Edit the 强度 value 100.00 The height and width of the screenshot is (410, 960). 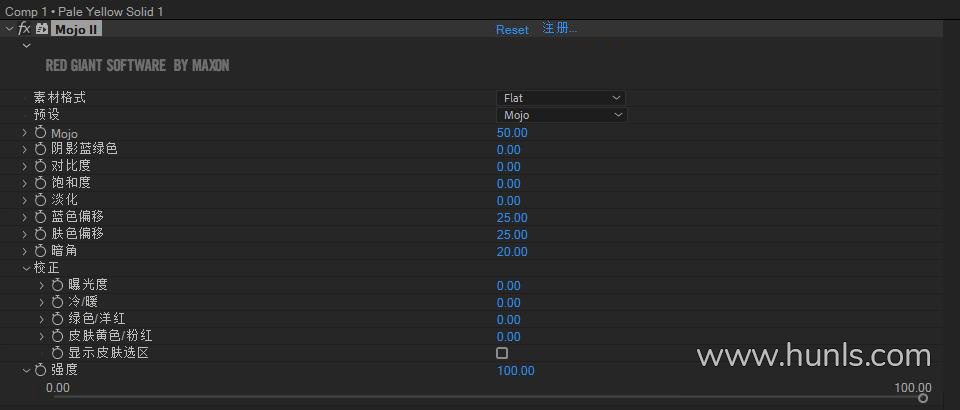(516, 371)
